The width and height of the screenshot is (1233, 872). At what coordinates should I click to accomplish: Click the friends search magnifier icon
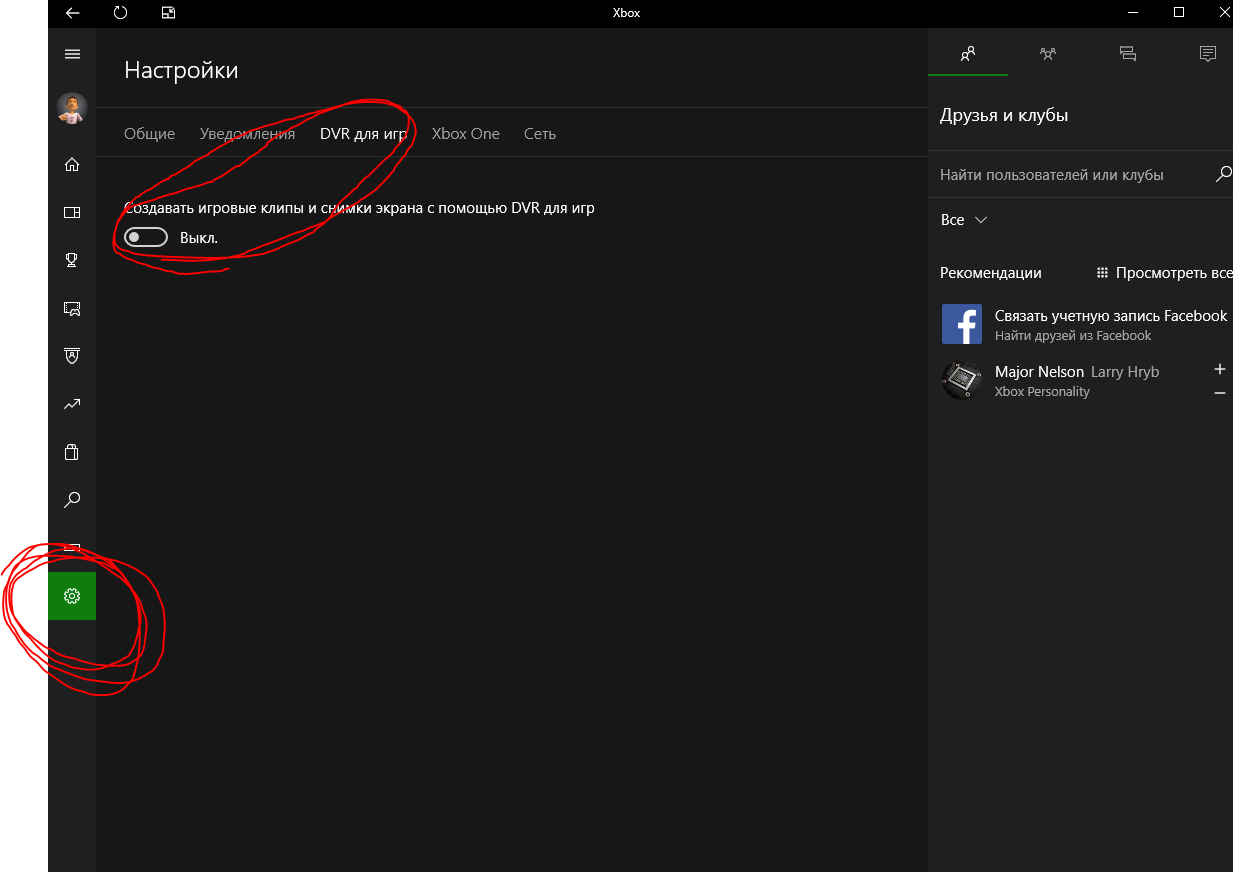pos(1223,174)
